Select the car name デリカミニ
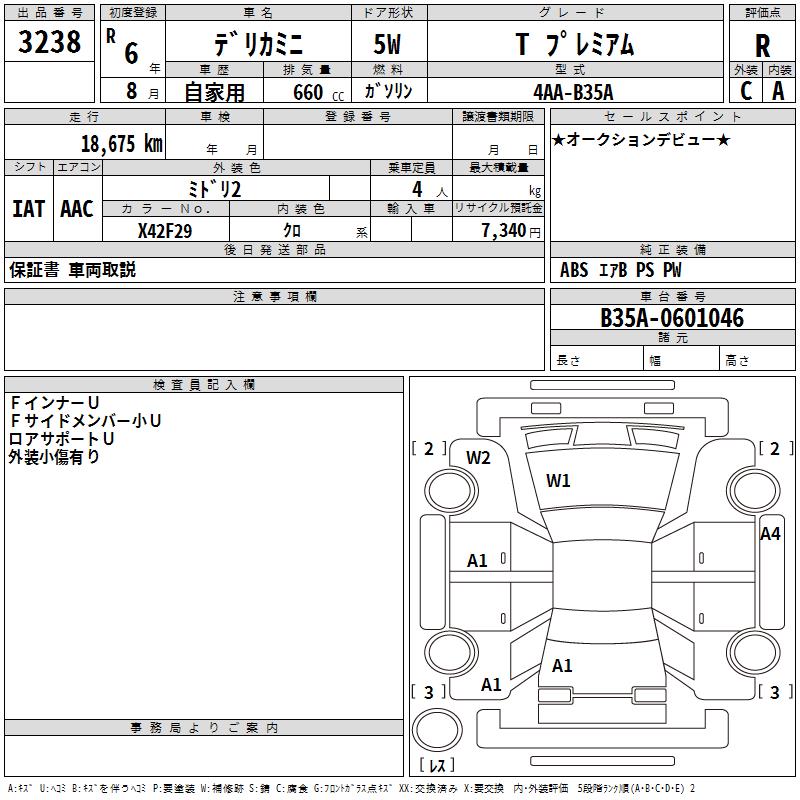 tap(258, 43)
